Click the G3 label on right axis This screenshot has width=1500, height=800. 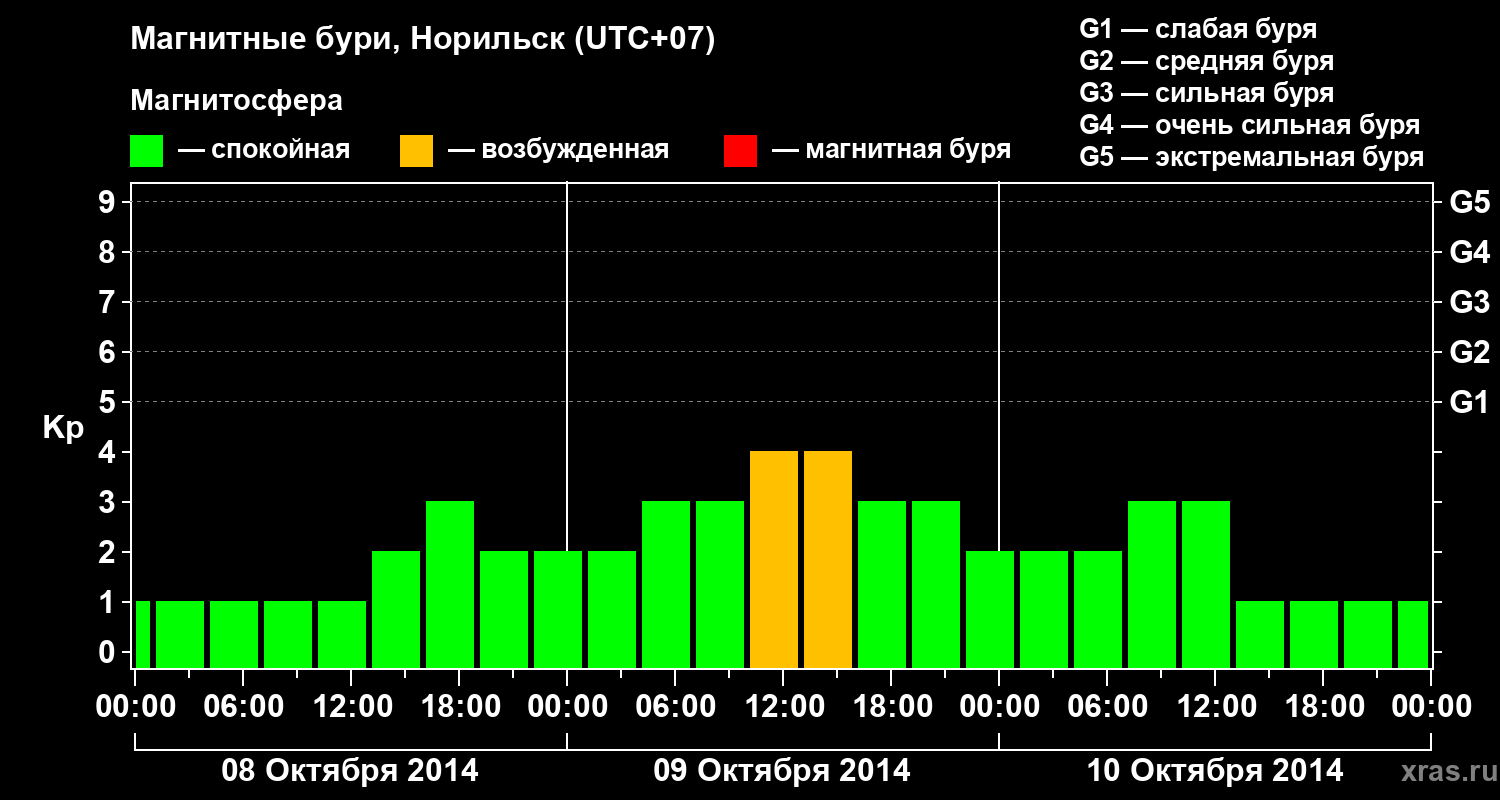click(x=1469, y=302)
